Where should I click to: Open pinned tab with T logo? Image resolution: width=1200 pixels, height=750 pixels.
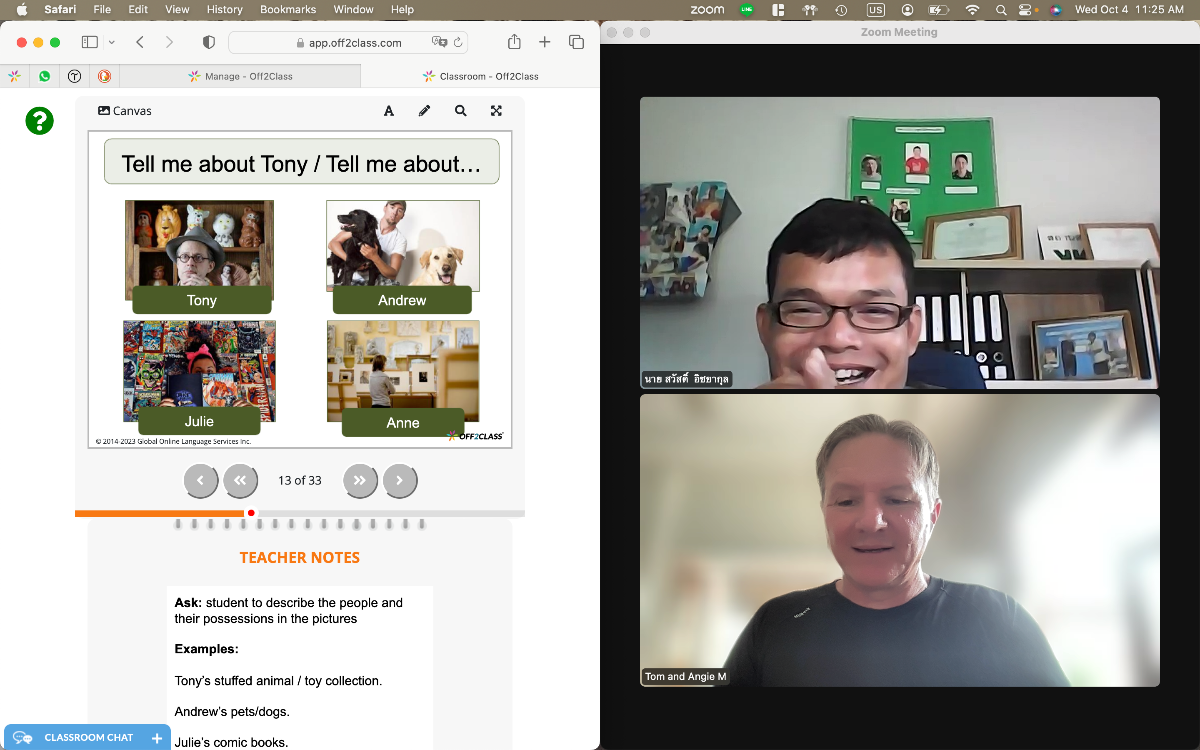74,76
